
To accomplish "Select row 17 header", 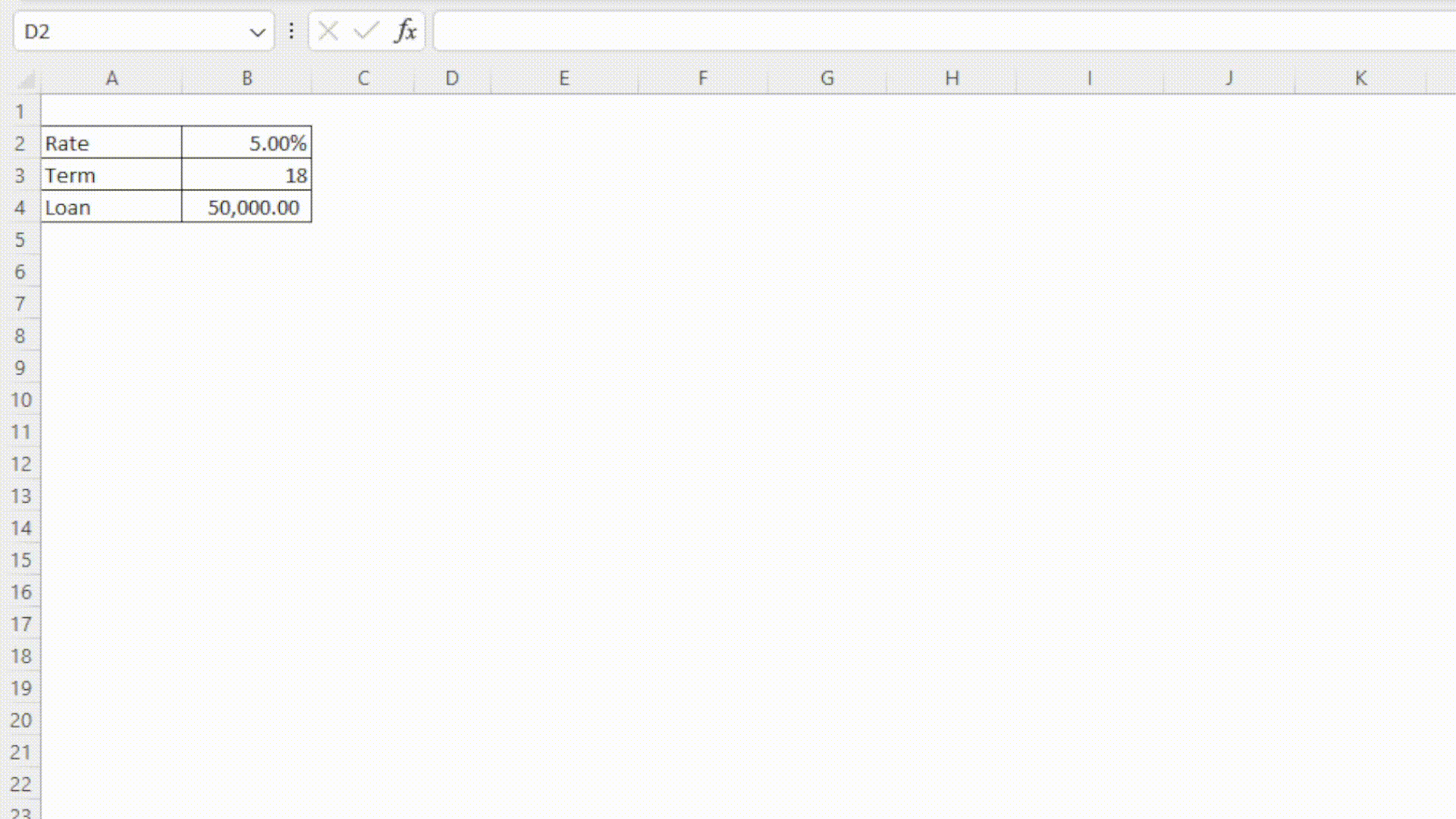I will point(20,624).
